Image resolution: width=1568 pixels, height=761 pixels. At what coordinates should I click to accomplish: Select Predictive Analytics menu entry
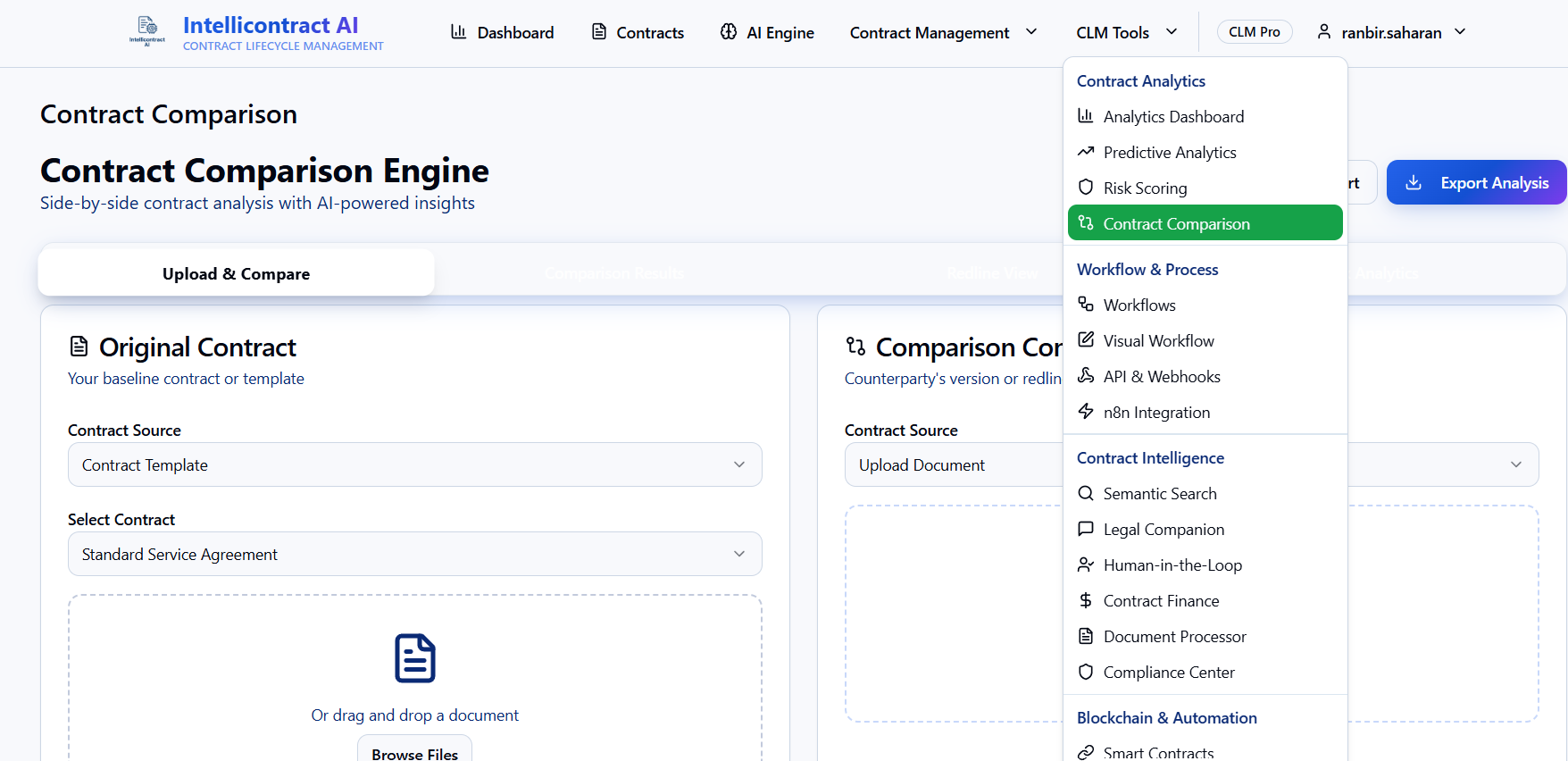coord(1205,152)
